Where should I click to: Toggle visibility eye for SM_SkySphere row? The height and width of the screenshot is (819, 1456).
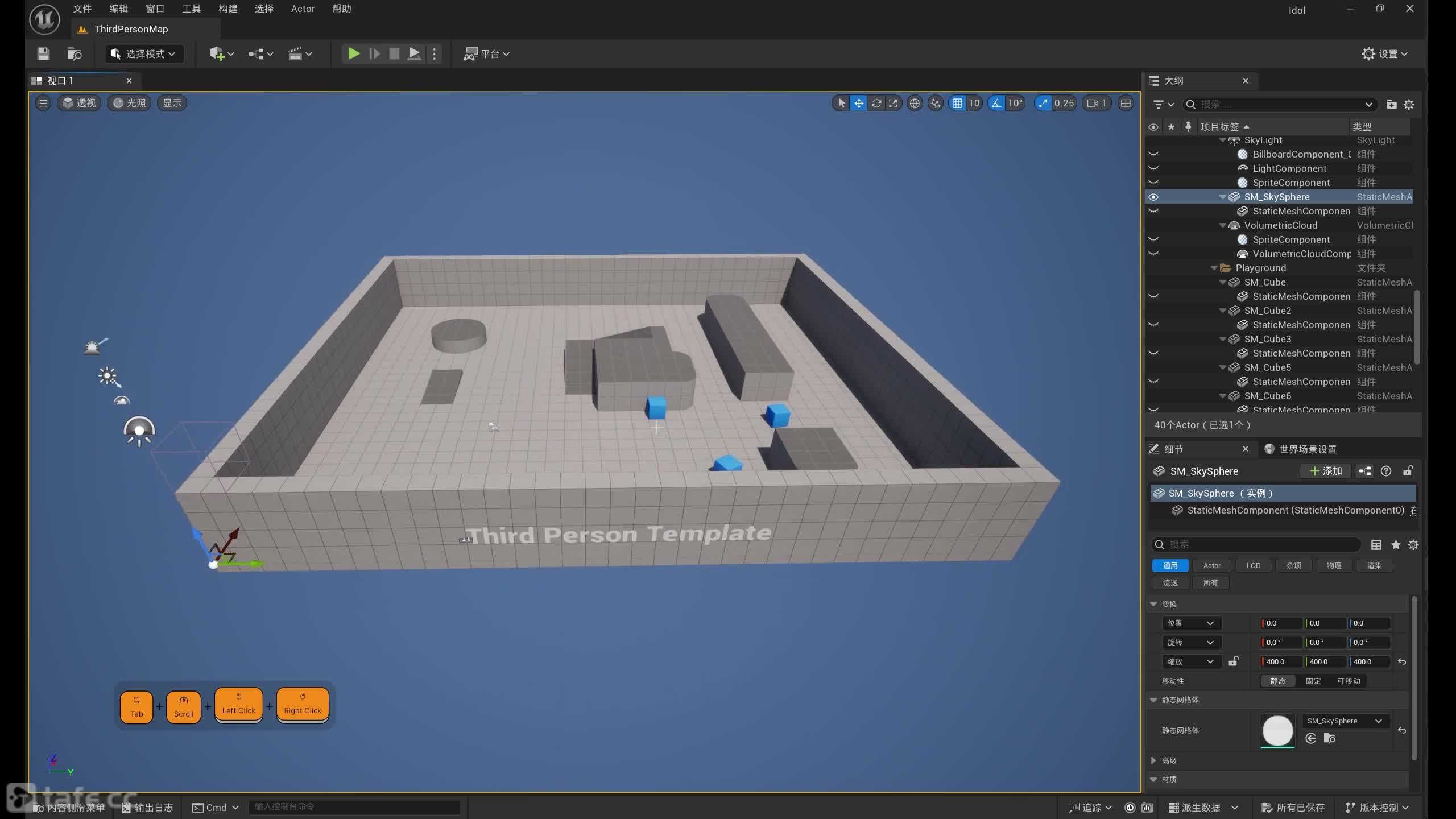coord(1153,197)
